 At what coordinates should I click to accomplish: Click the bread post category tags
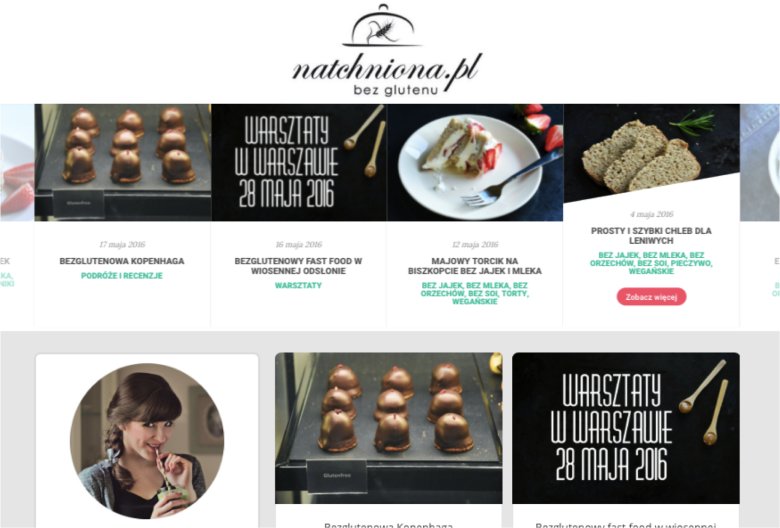click(x=651, y=263)
